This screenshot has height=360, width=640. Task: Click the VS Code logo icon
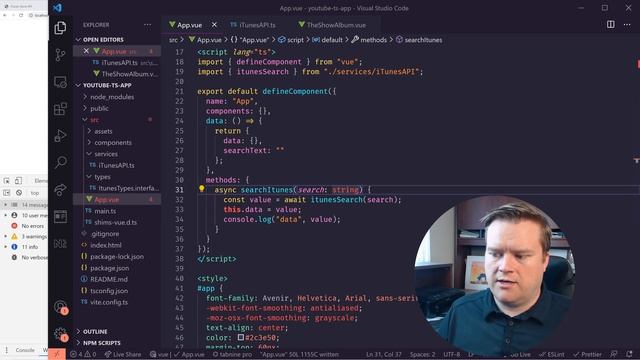pos(58,8)
